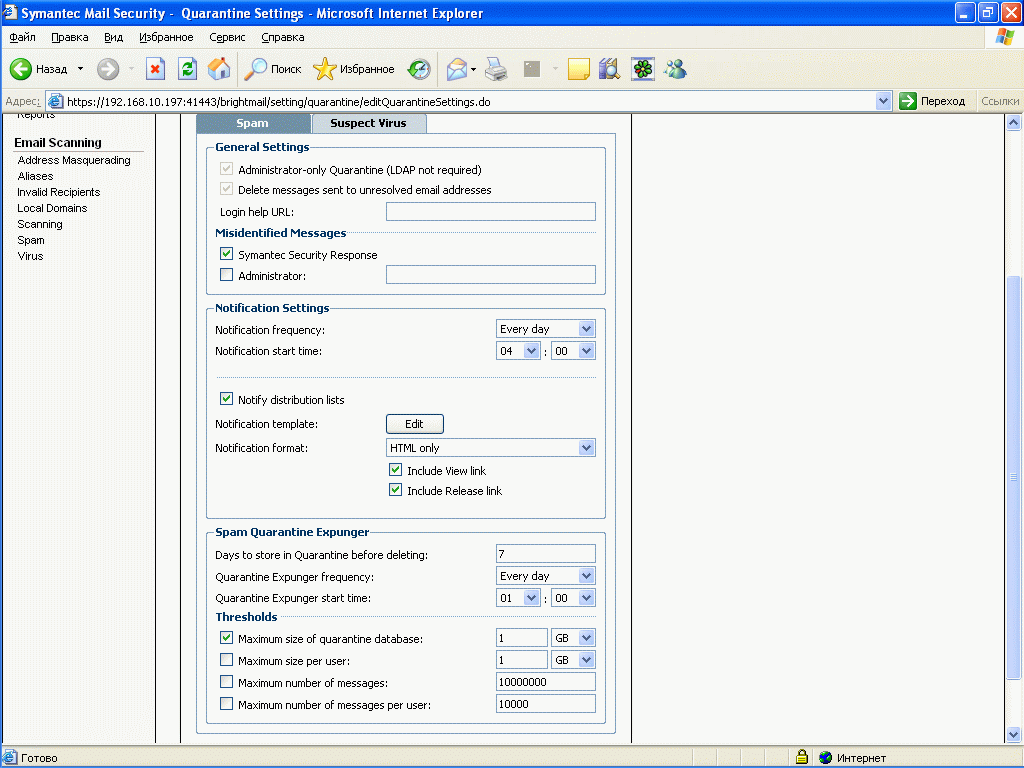Open Notification start time minutes dropdown
1024x768 pixels.
(573, 351)
